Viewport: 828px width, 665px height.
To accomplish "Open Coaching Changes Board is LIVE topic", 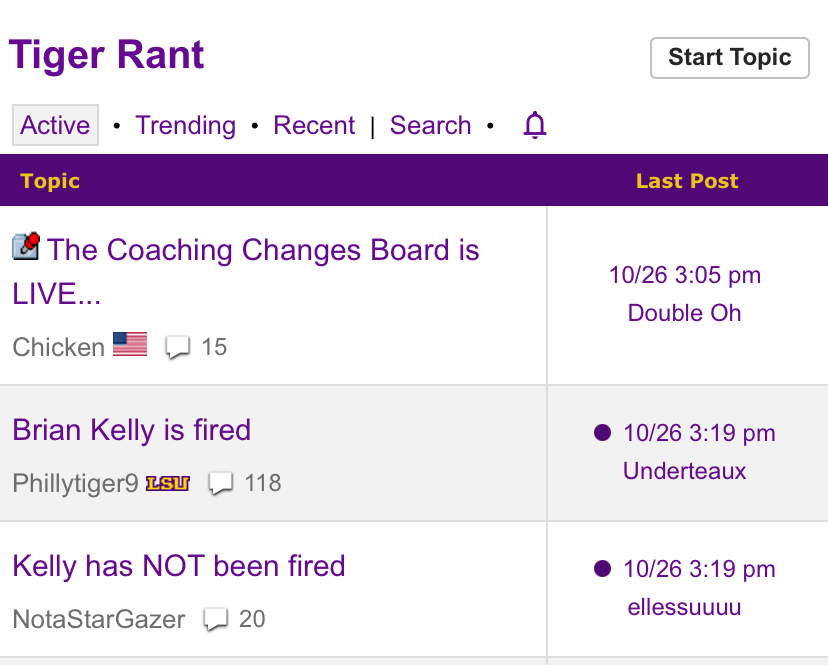I will click(x=262, y=250).
